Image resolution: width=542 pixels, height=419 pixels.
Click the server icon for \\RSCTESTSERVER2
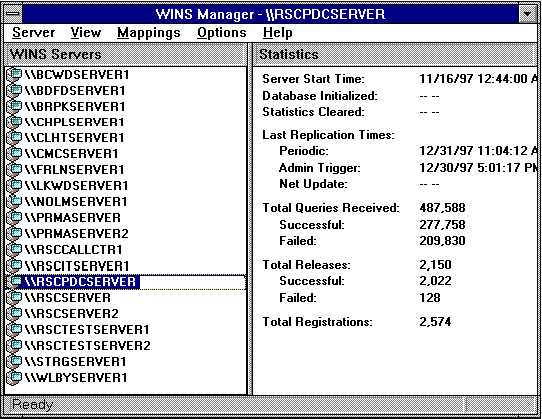pyautogui.click(x=15, y=345)
